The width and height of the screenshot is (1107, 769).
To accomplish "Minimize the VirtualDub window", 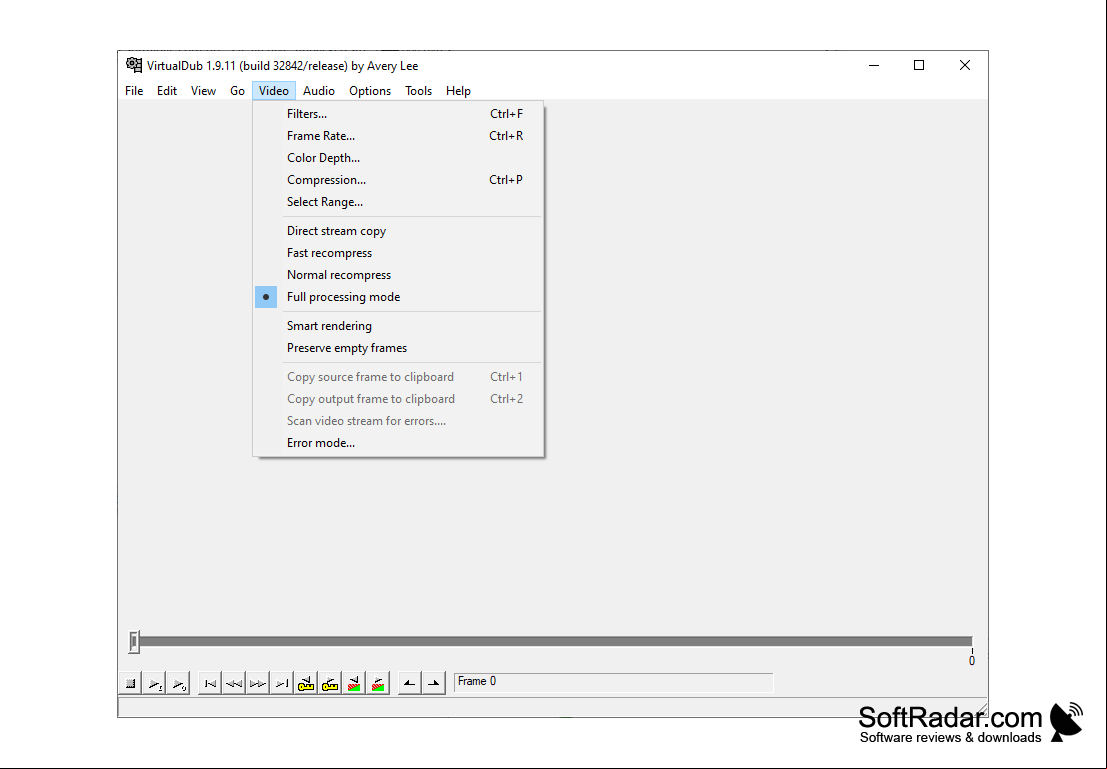I will [x=874, y=65].
